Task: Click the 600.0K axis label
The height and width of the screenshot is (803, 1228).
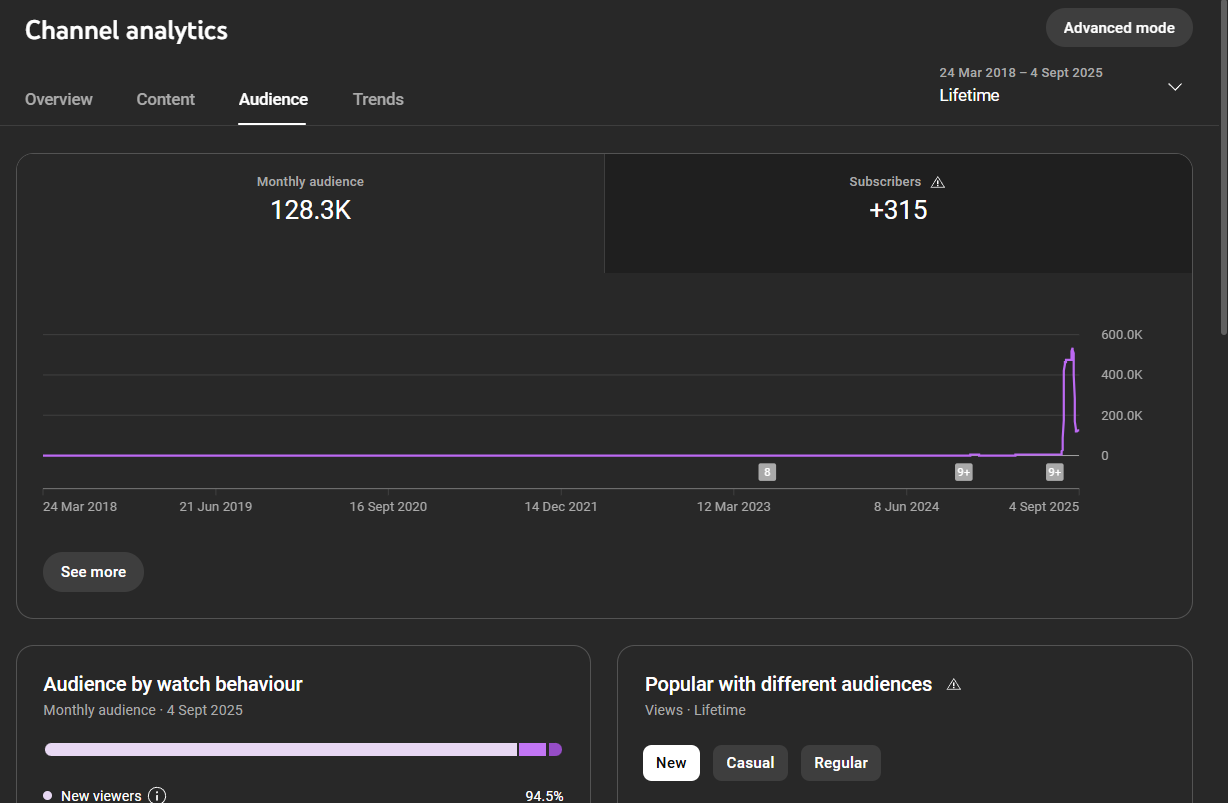Action: click(1121, 335)
